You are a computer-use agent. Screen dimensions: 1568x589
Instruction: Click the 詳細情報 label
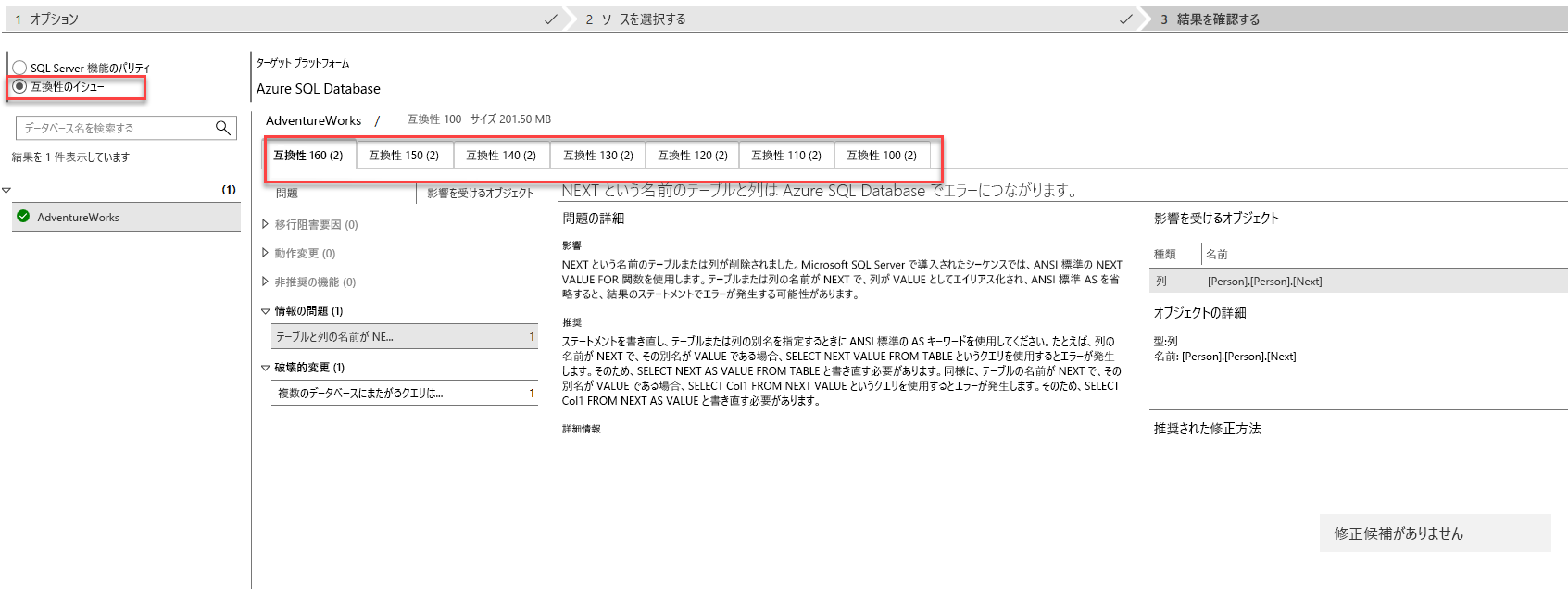pyautogui.click(x=581, y=429)
